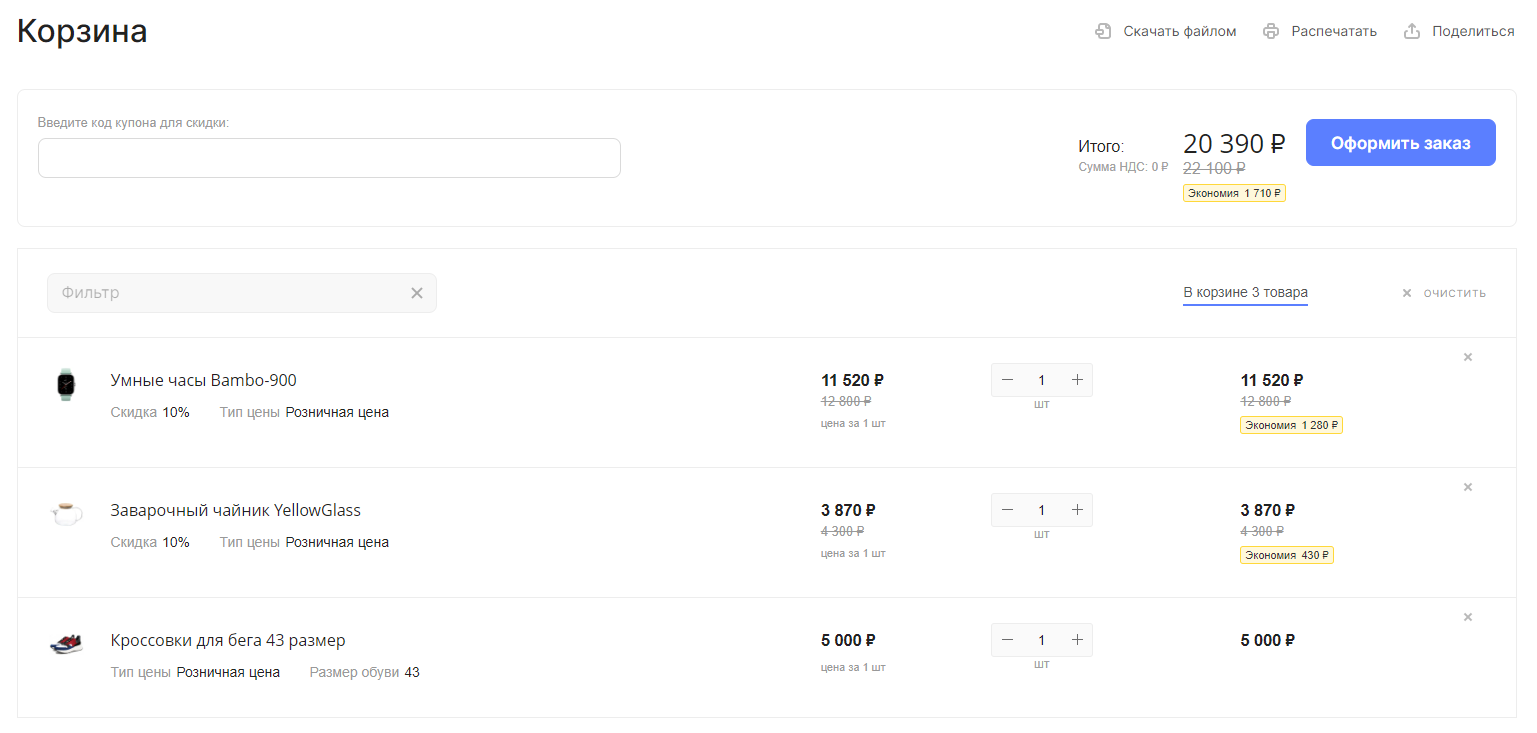Remove running sneakers from cart
The width and height of the screenshot is (1537, 733).
(x=1468, y=617)
